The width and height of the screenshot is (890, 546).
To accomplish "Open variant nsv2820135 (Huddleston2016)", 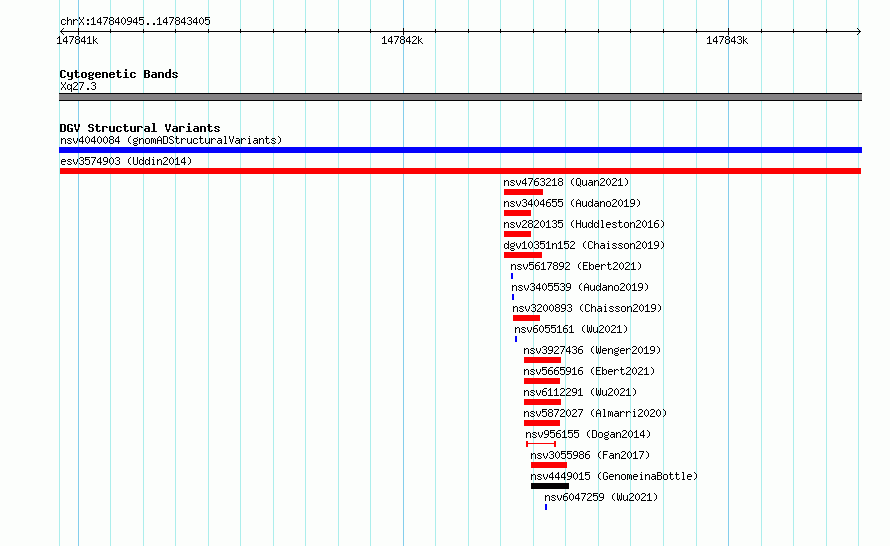I will (x=583, y=224).
